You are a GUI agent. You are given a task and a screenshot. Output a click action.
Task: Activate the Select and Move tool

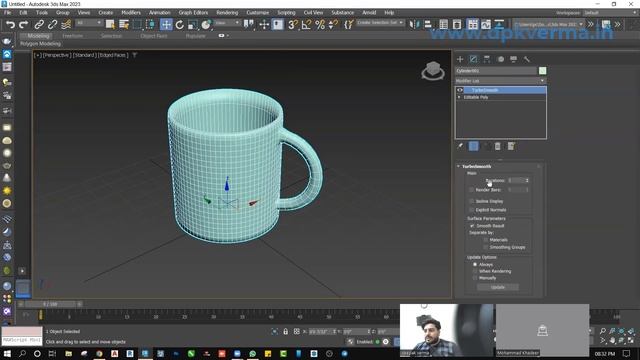click(166, 25)
